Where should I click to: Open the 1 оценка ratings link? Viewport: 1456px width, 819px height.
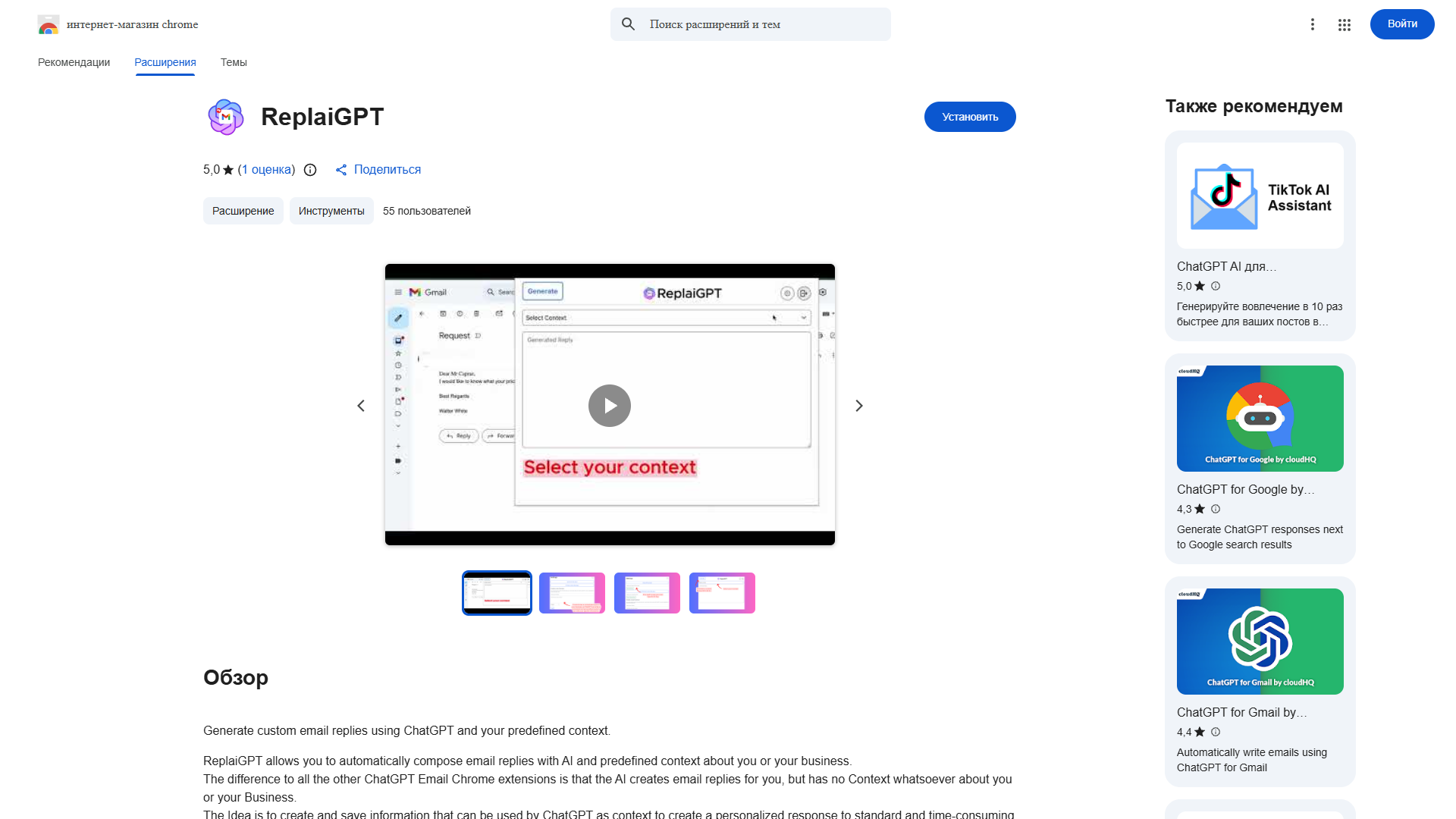tap(267, 170)
